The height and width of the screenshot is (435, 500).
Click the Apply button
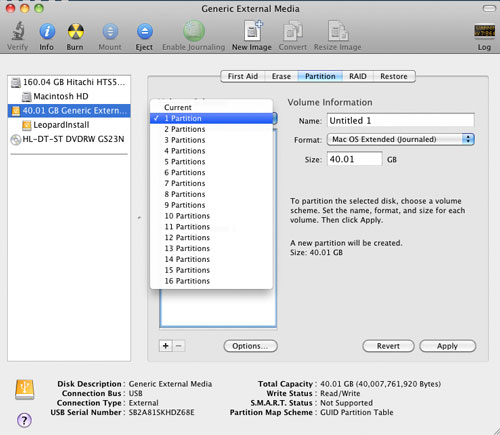point(448,346)
